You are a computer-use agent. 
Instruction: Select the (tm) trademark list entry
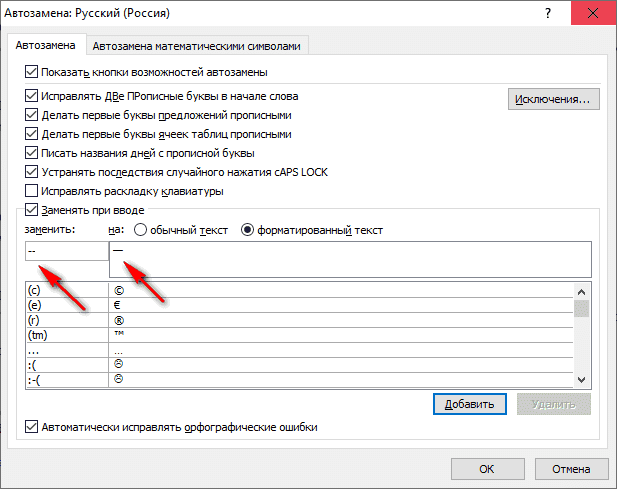(x=64, y=335)
